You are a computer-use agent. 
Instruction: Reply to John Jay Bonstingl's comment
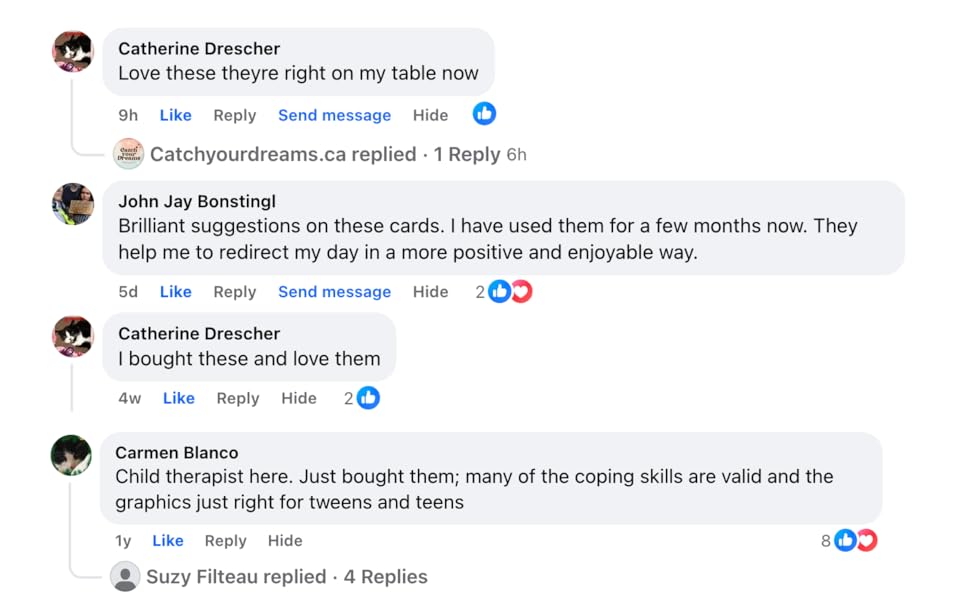235,292
